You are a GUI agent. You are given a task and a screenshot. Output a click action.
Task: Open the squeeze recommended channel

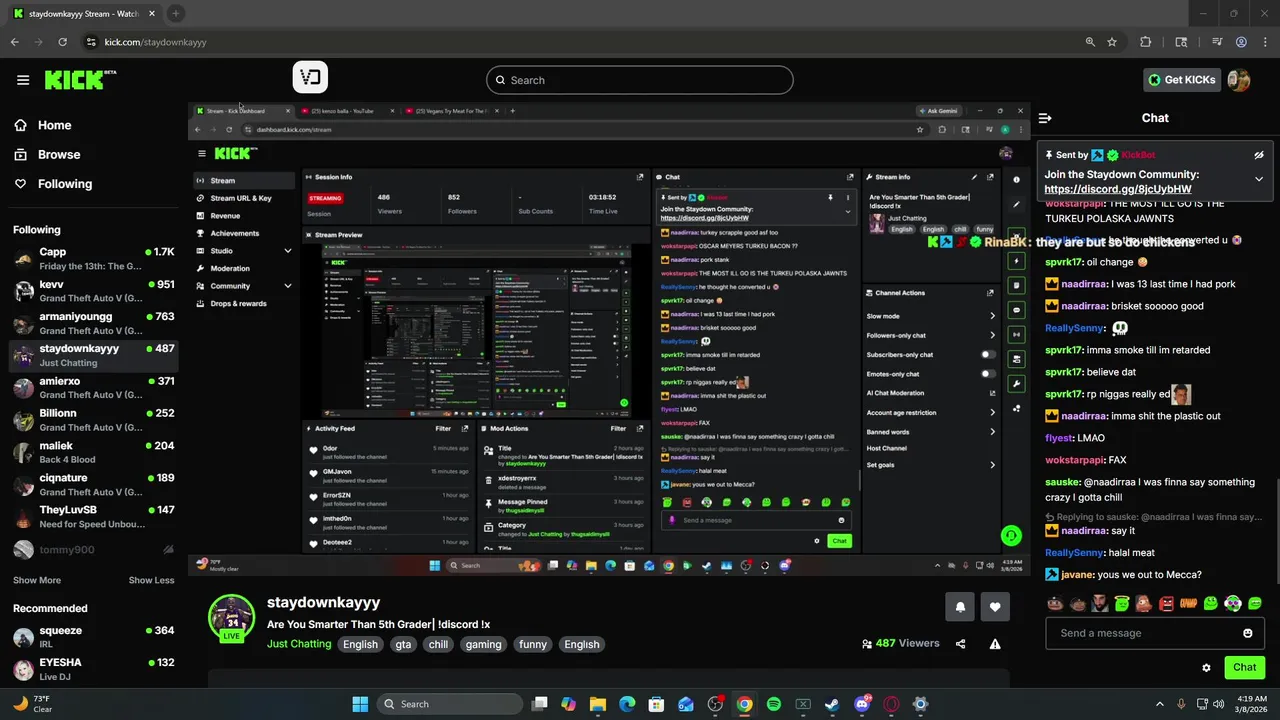(94, 637)
